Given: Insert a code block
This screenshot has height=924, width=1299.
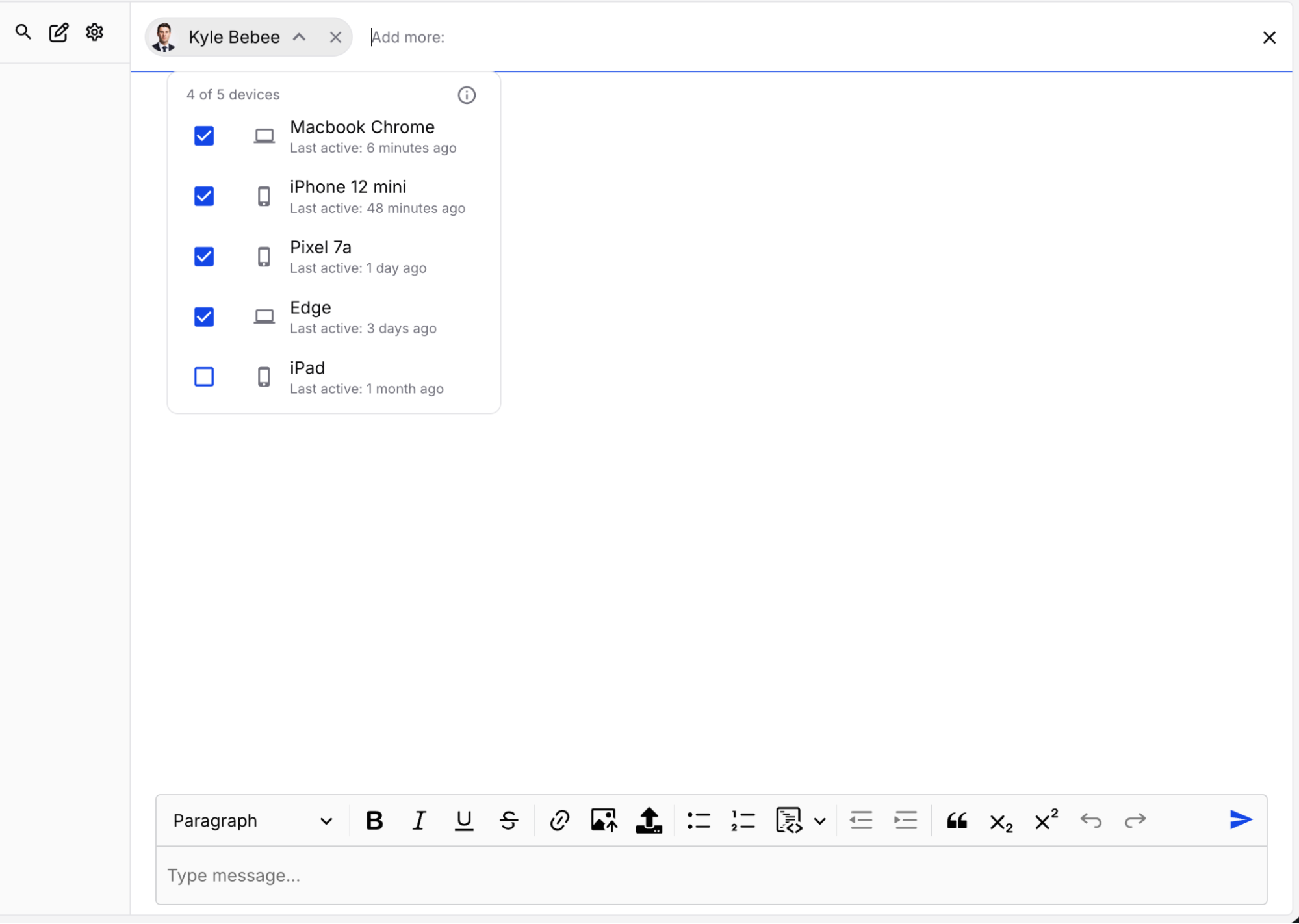Looking at the screenshot, I should click(789, 821).
